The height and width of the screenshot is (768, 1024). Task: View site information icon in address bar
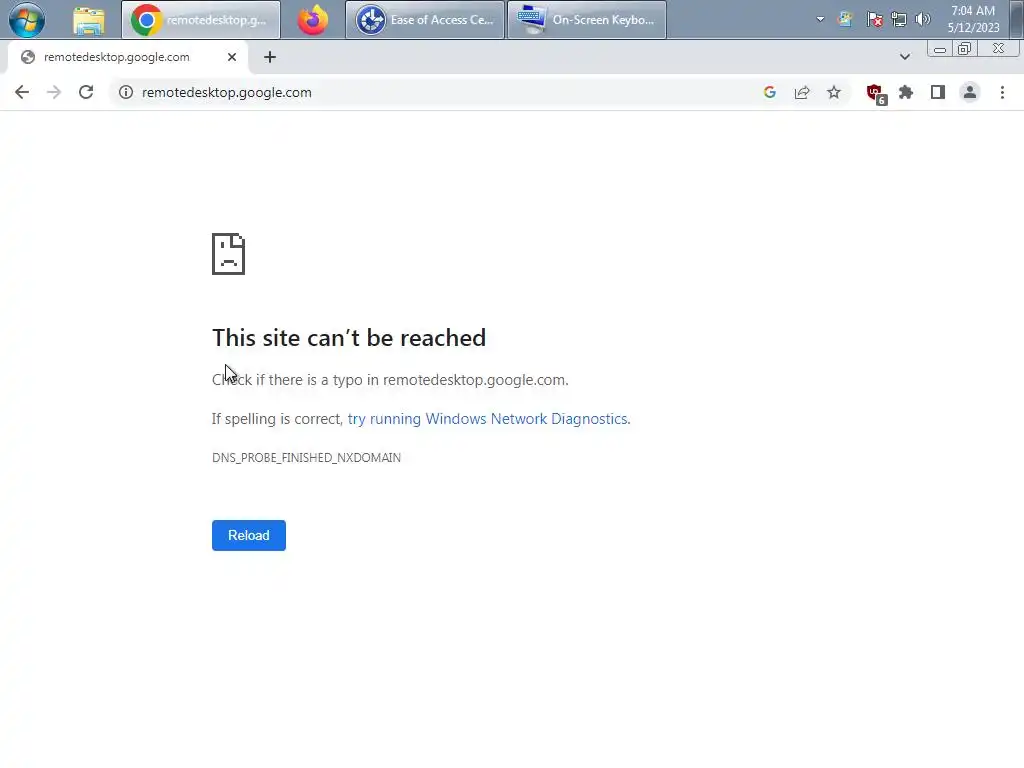click(x=126, y=92)
